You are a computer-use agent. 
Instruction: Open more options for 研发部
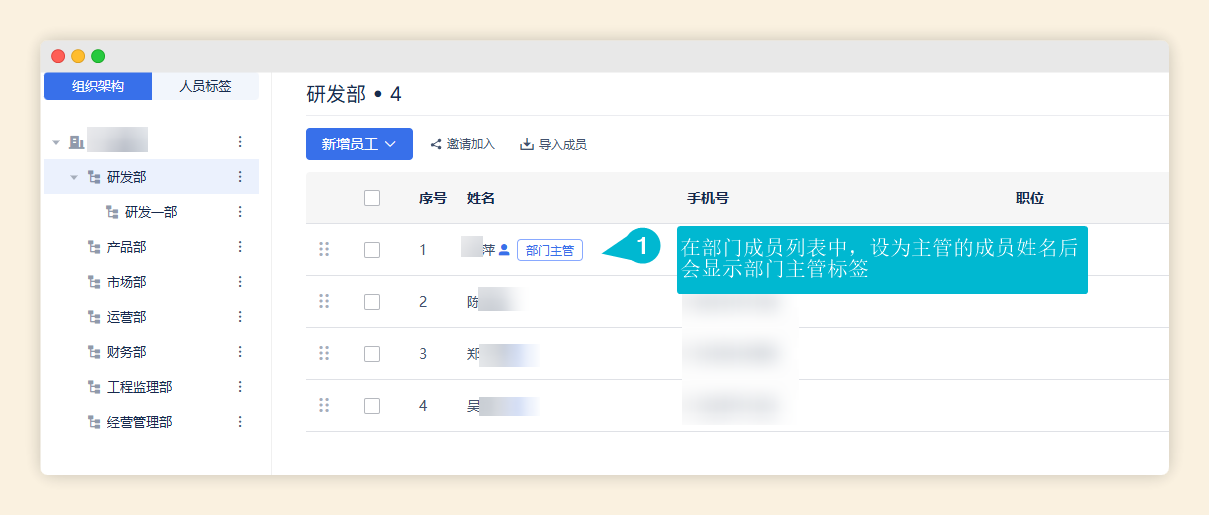(x=240, y=177)
